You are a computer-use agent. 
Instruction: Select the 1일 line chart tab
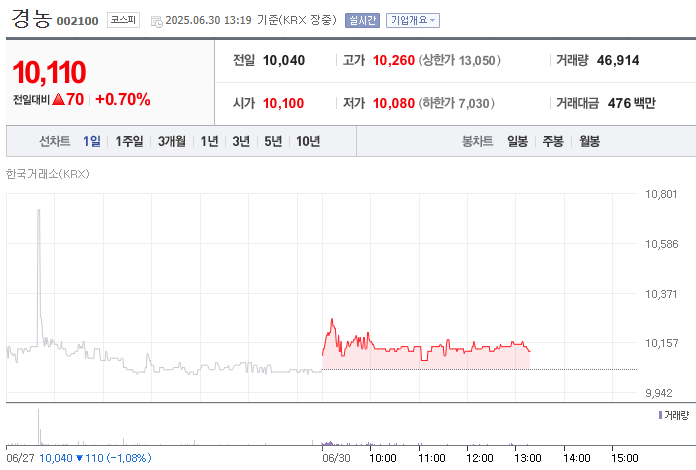pos(92,141)
